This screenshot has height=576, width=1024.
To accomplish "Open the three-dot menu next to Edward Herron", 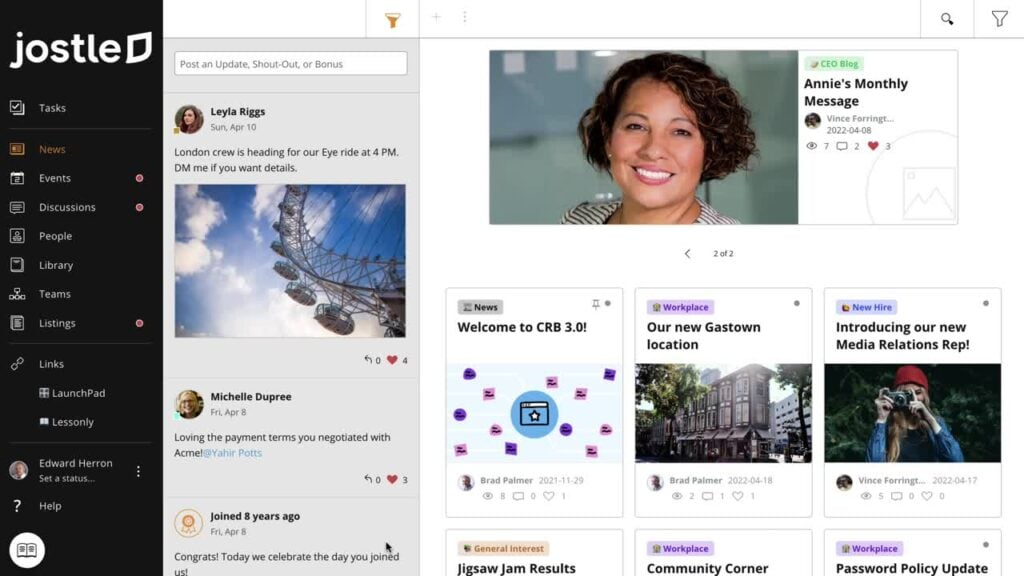I will point(137,470).
